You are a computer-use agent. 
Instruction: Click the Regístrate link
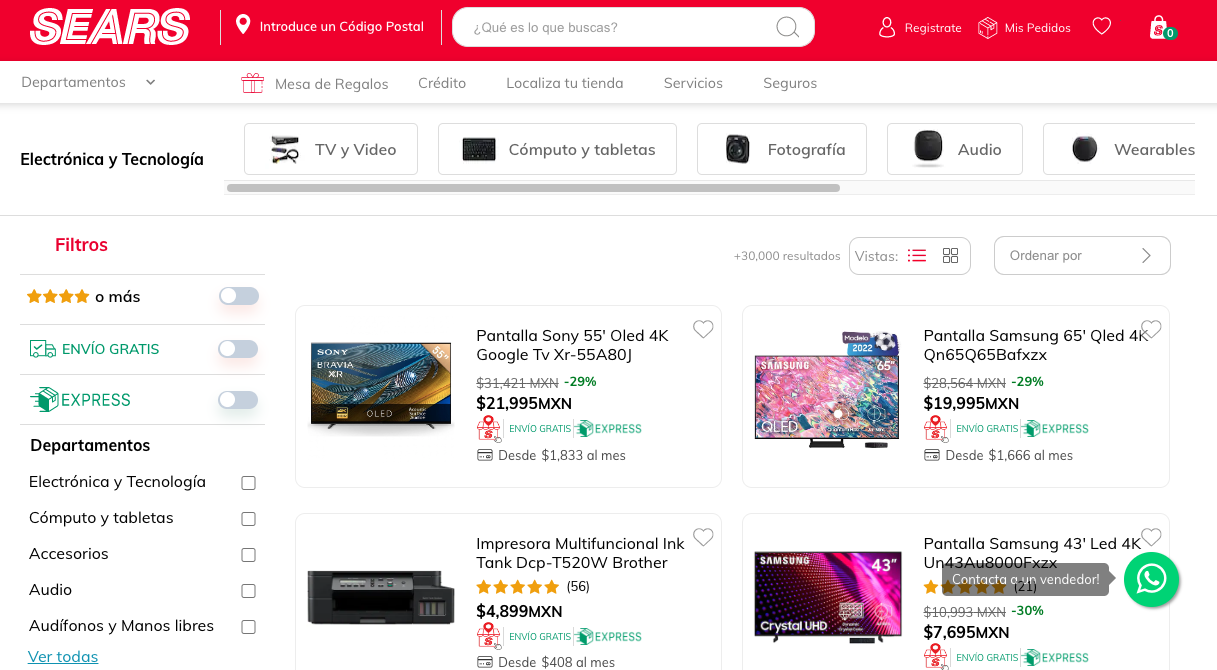pyautogui.click(x=933, y=28)
